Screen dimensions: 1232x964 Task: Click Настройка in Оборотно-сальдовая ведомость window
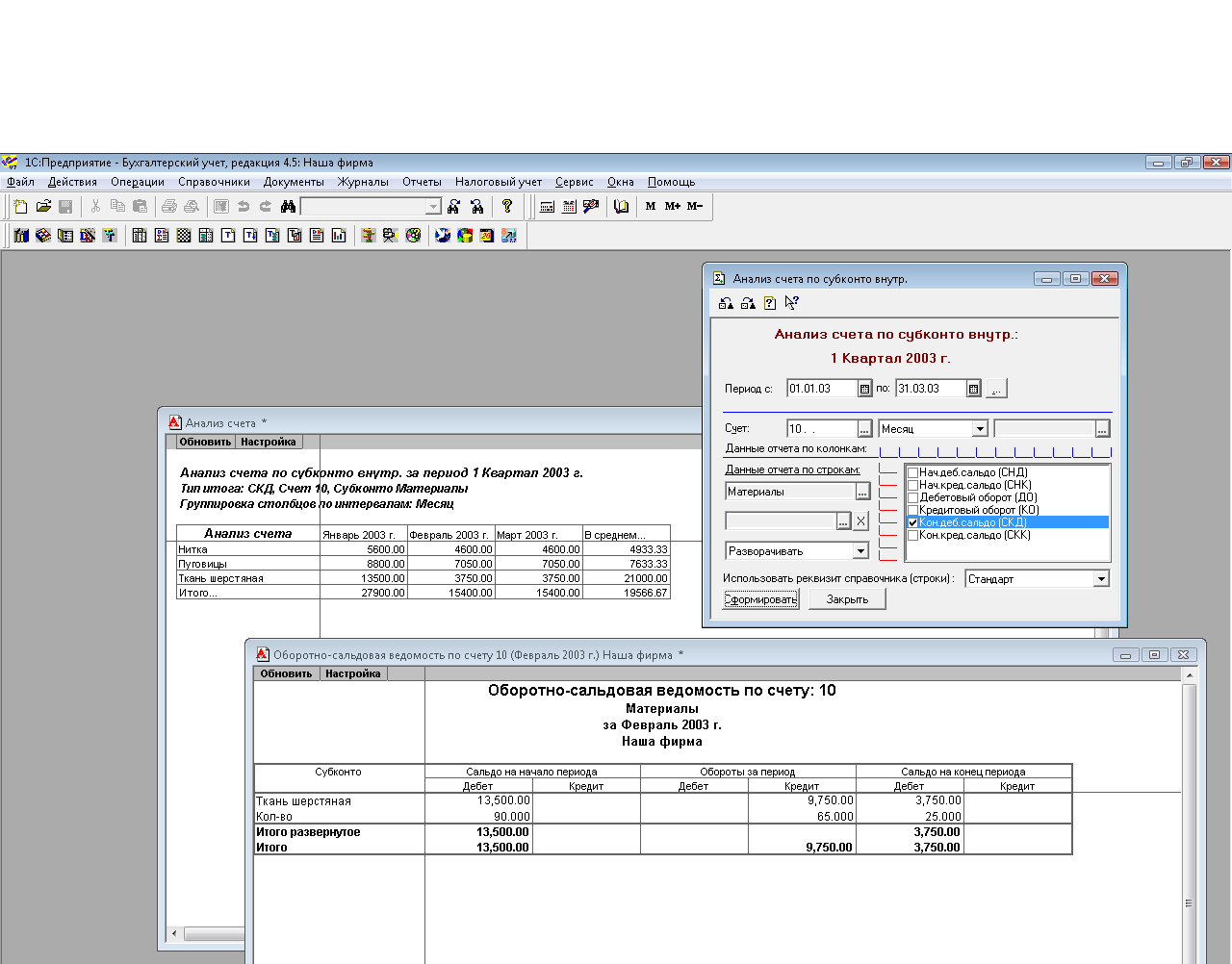(x=353, y=673)
